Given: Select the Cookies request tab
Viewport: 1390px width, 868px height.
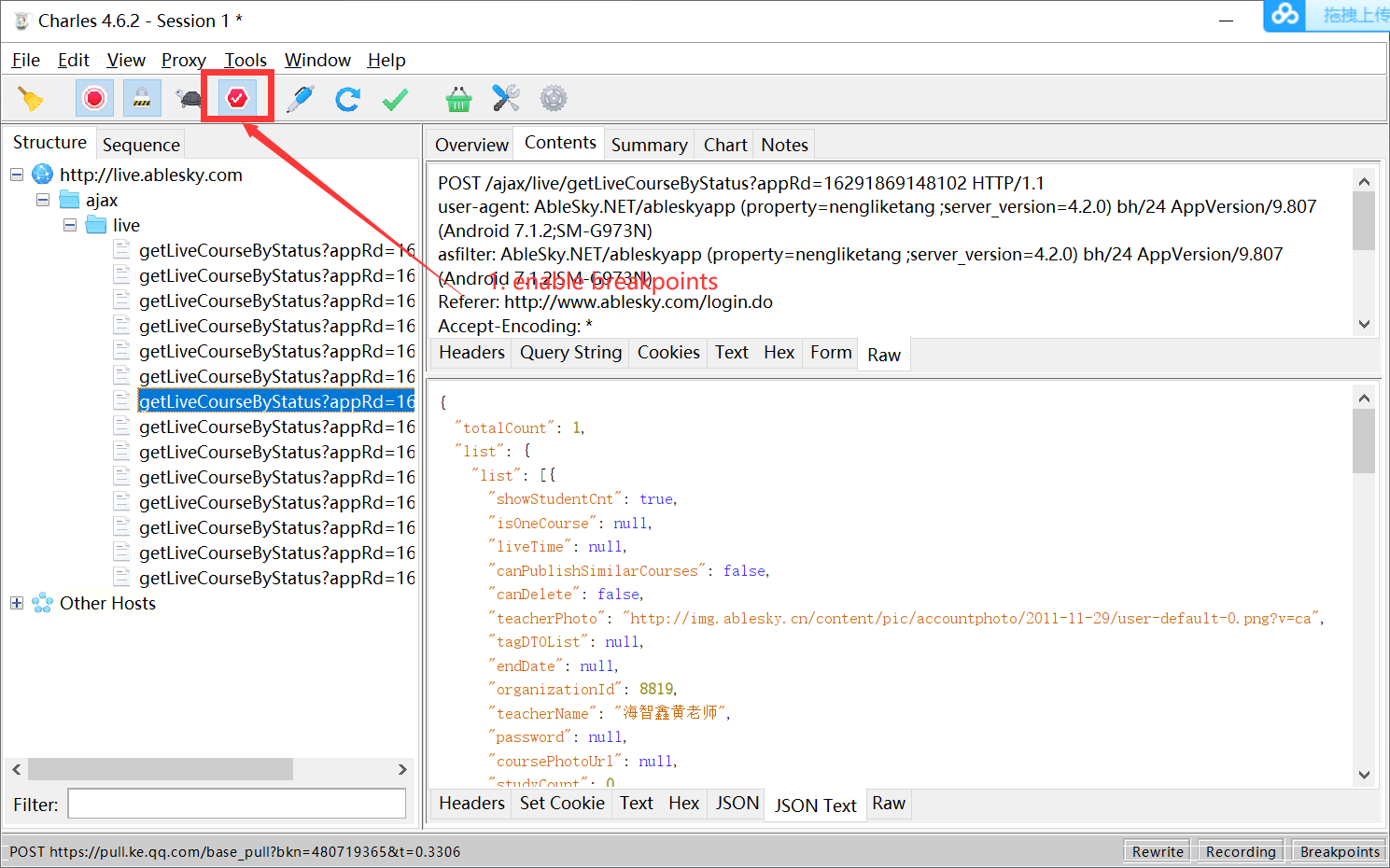Looking at the screenshot, I should 668,352.
